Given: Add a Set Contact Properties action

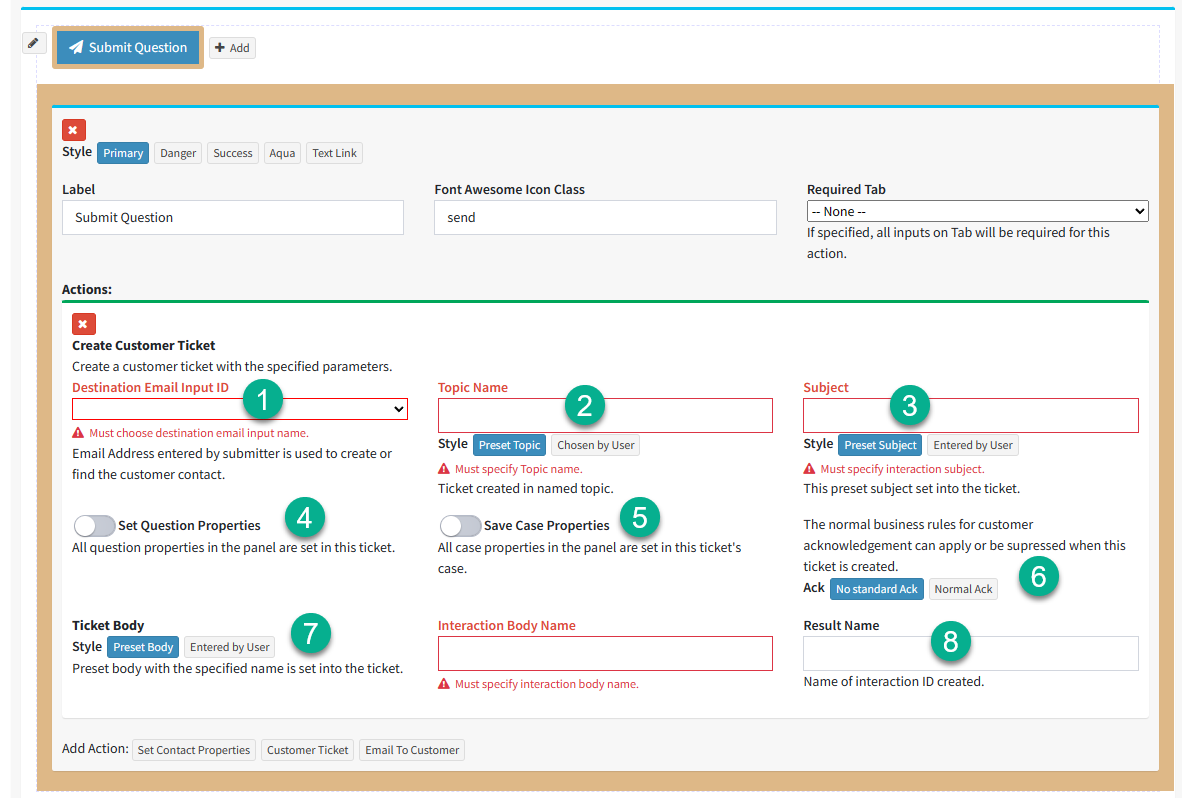Looking at the screenshot, I should (194, 751).
